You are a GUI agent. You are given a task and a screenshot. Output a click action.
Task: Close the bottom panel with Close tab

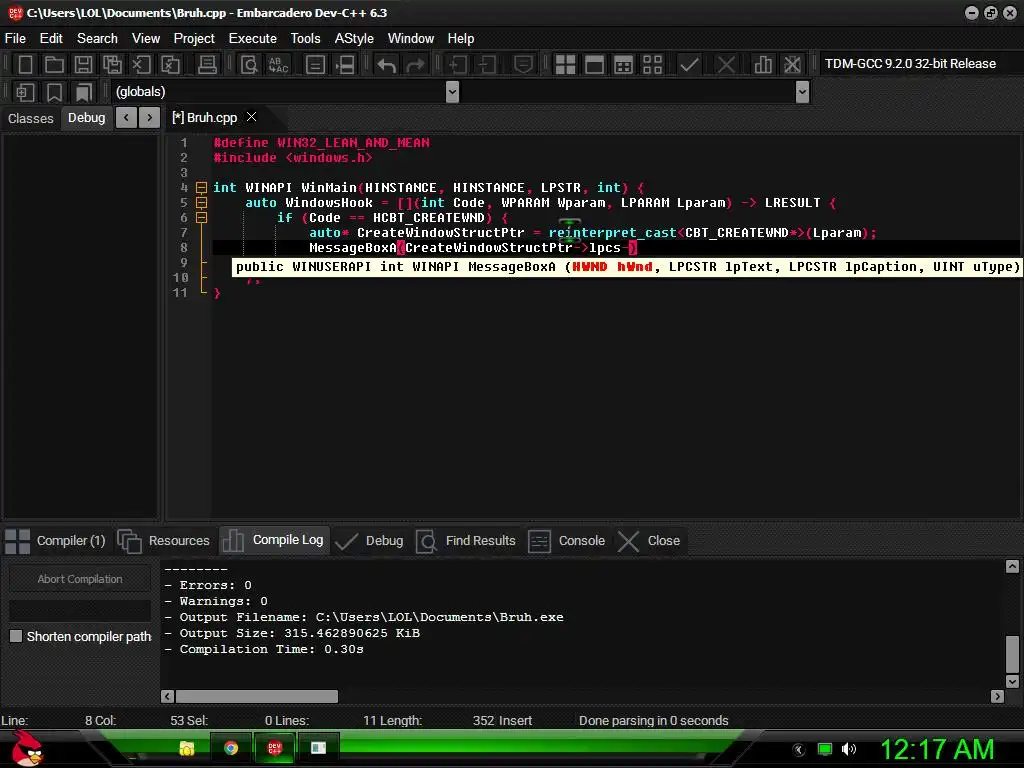point(650,541)
